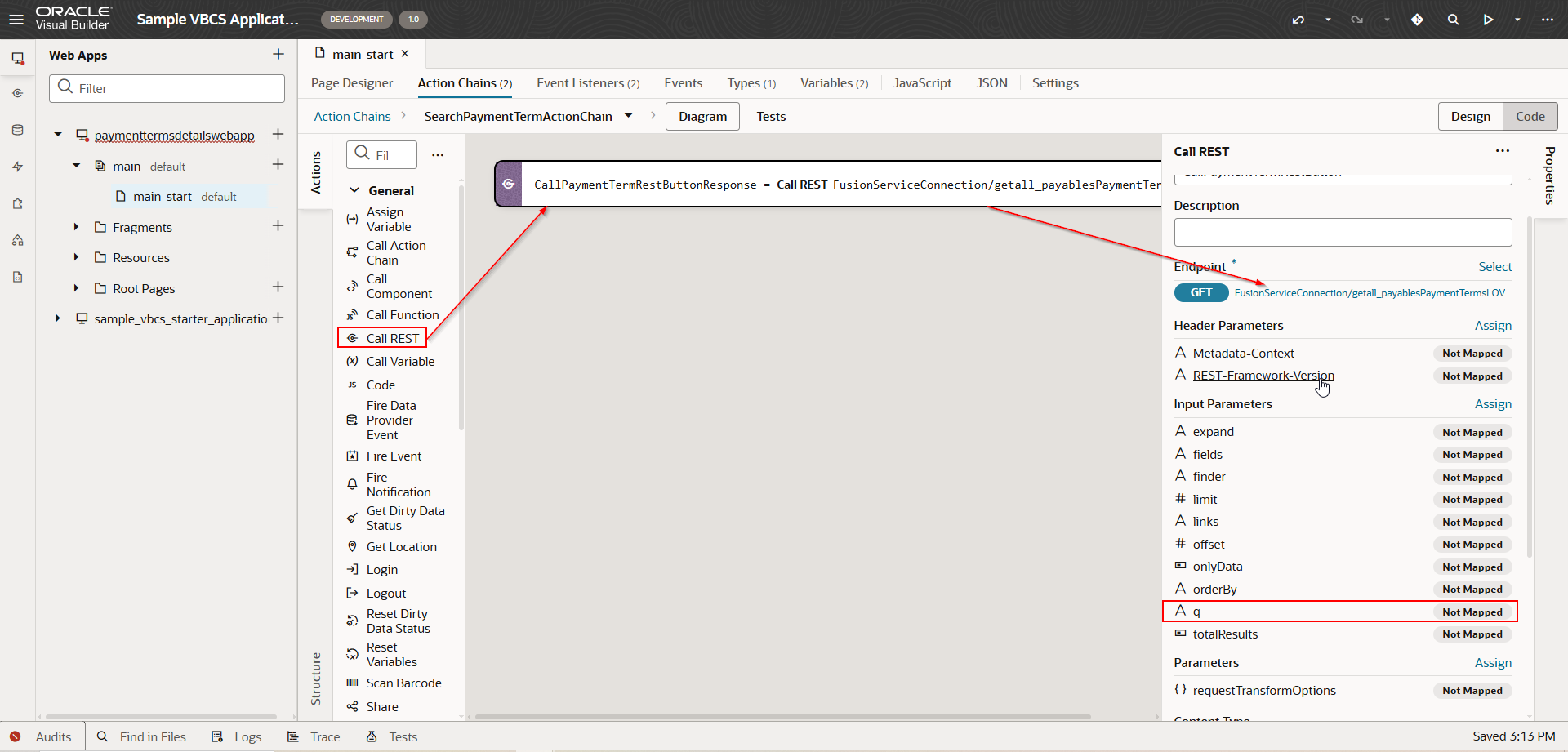Image resolution: width=1568 pixels, height=752 pixels.
Task: Open Processes lightning icon in sidebar
Action: pyautogui.click(x=18, y=167)
